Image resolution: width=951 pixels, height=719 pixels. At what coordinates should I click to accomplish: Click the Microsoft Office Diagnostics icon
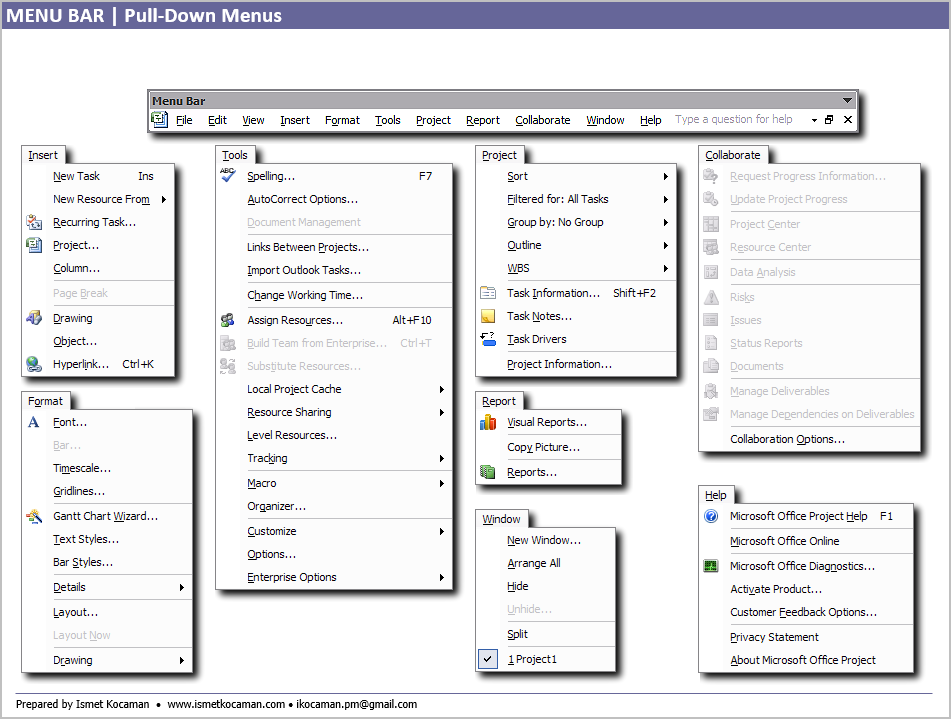(x=711, y=566)
